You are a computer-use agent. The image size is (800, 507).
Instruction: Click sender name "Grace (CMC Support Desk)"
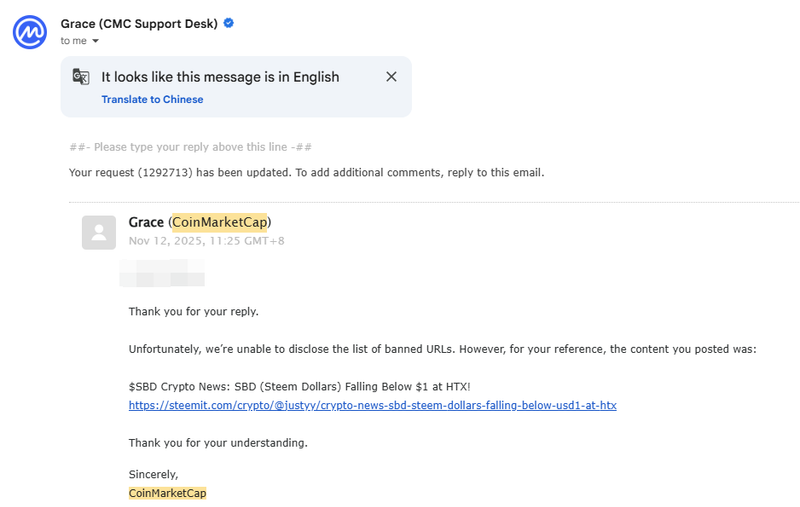click(140, 22)
